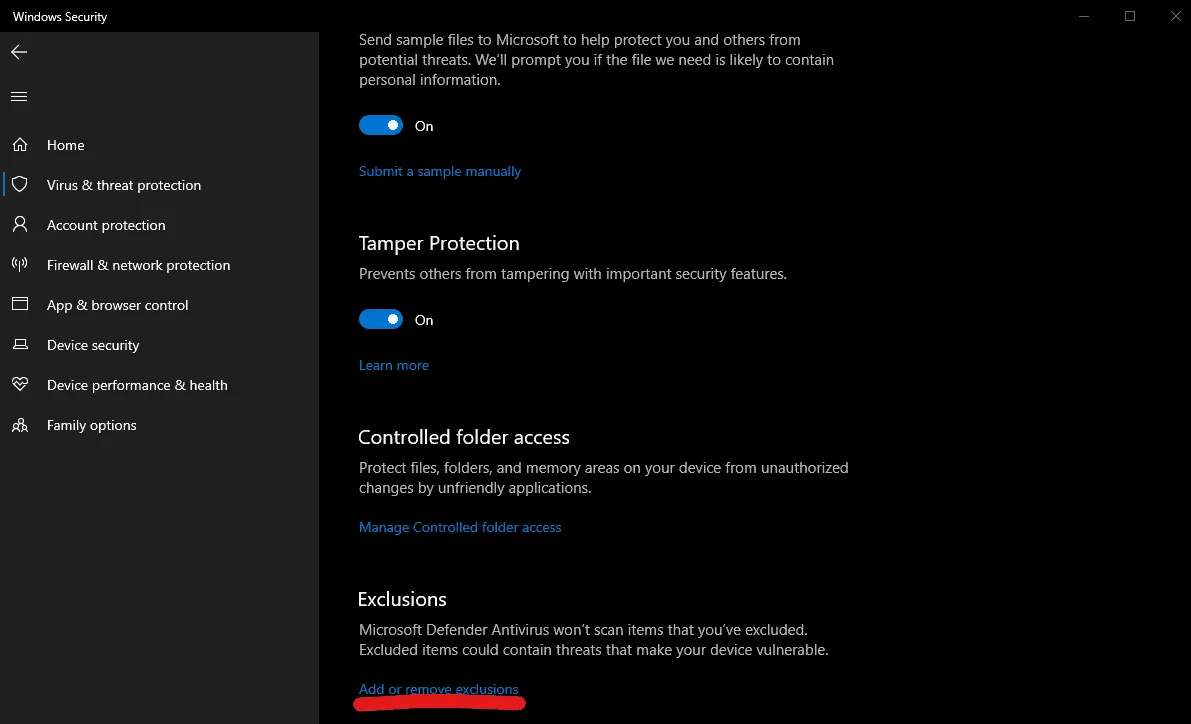The image size is (1191, 724).
Task: Open the hamburger navigation menu
Action: [x=19, y=96]
